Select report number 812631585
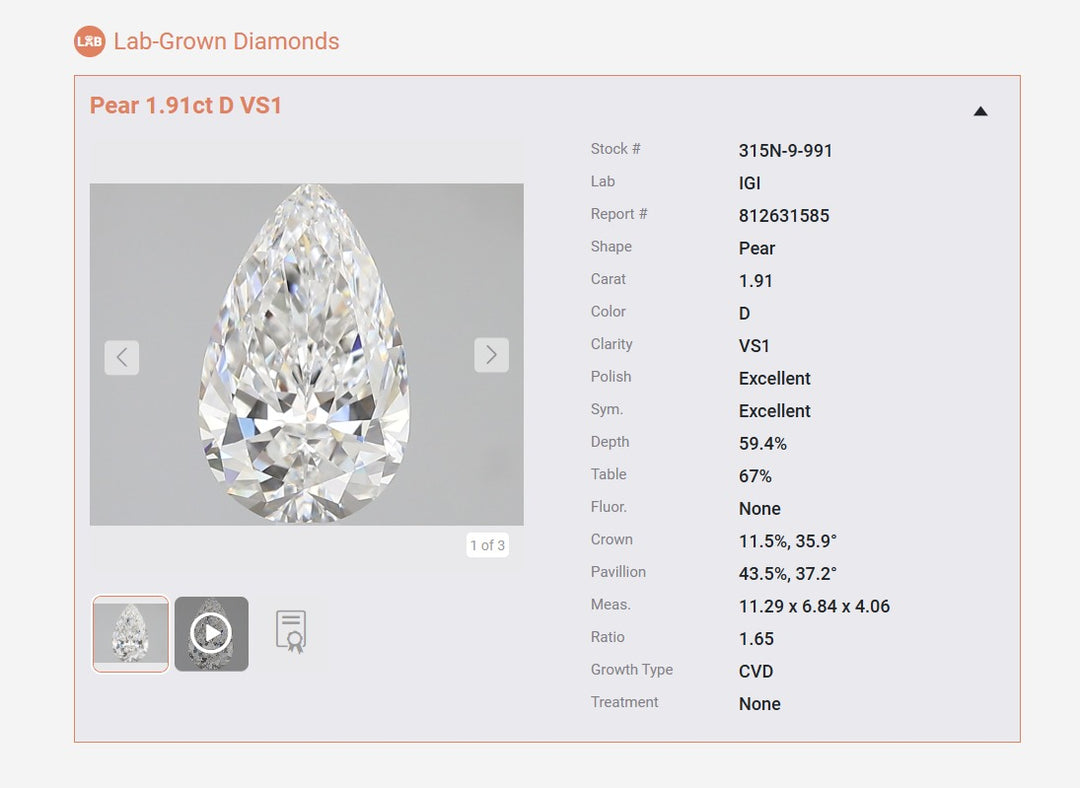Screen dimensions: 1080x788 pos(785,216)
